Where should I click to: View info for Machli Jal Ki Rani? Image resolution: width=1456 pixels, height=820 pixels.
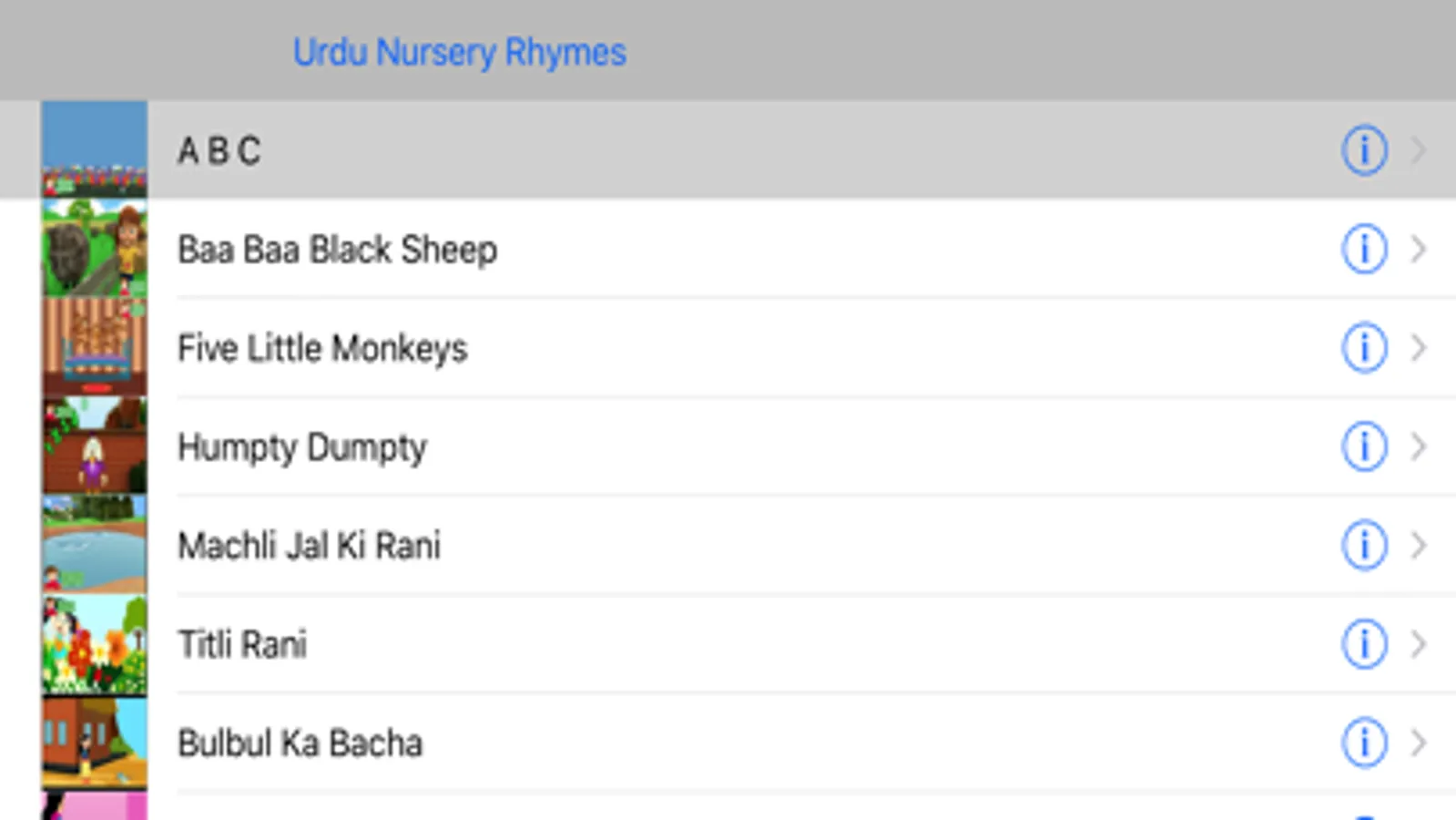[1364, 545]
